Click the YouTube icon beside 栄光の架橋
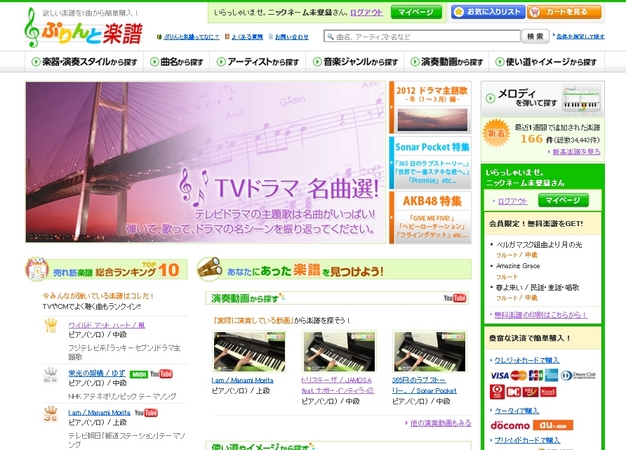This screenshot has width=626, height=450. pos(160,374)
